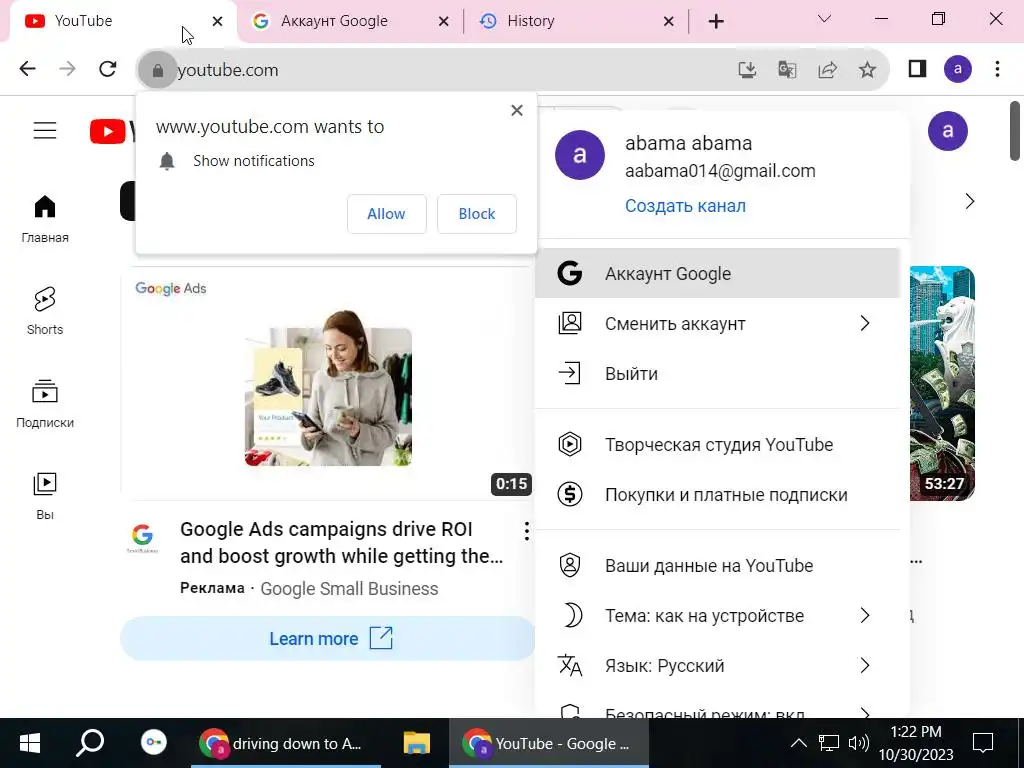Screen dimensions: 1024x768
Task: Open the Windows Start menu
Action: click(29, 743)
